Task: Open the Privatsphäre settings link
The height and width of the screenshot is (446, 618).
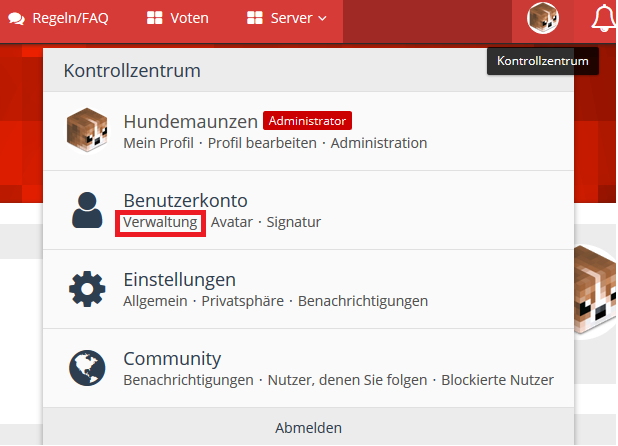Action: click(244, 301)
